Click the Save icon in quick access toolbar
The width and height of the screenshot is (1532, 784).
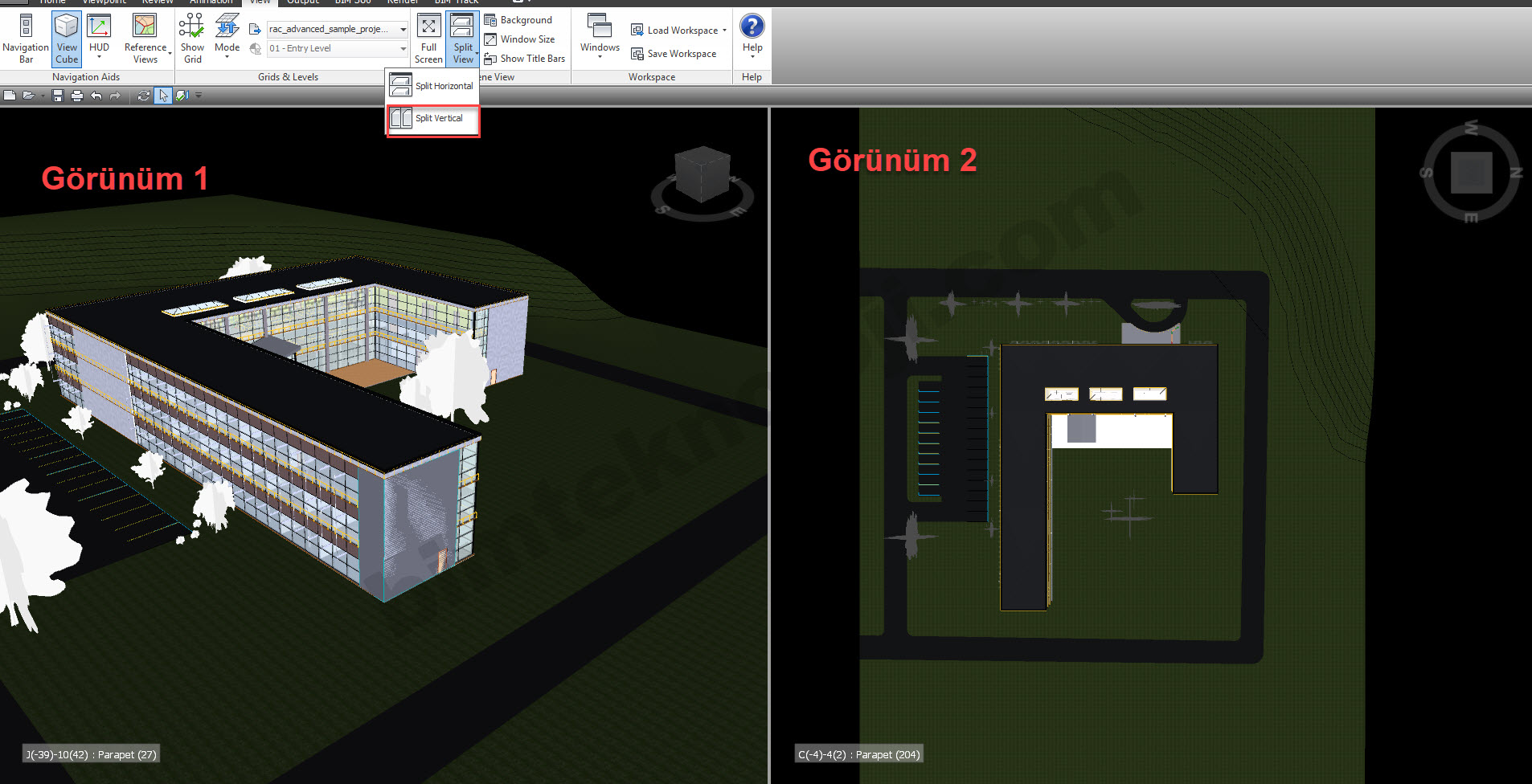tap(58, 96)
